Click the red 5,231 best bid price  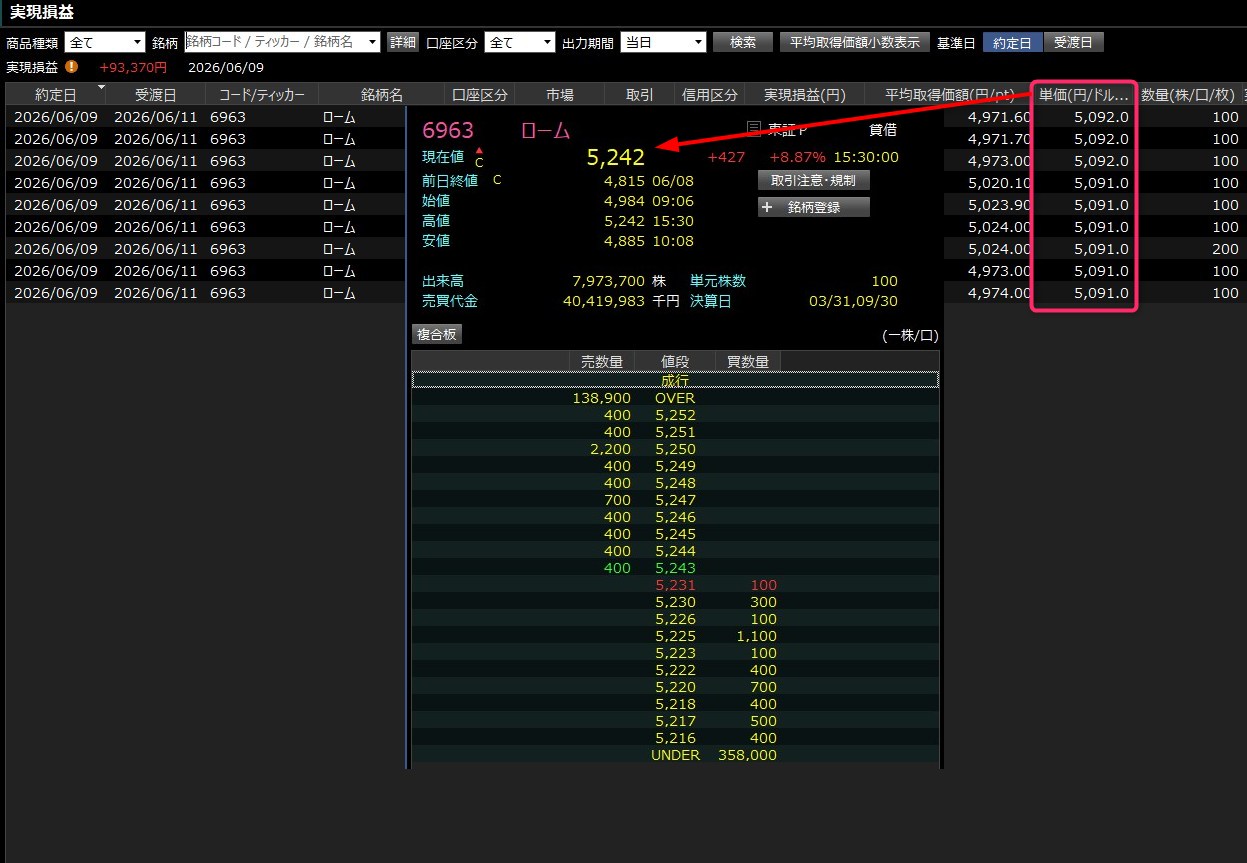[x=675, y=585]
